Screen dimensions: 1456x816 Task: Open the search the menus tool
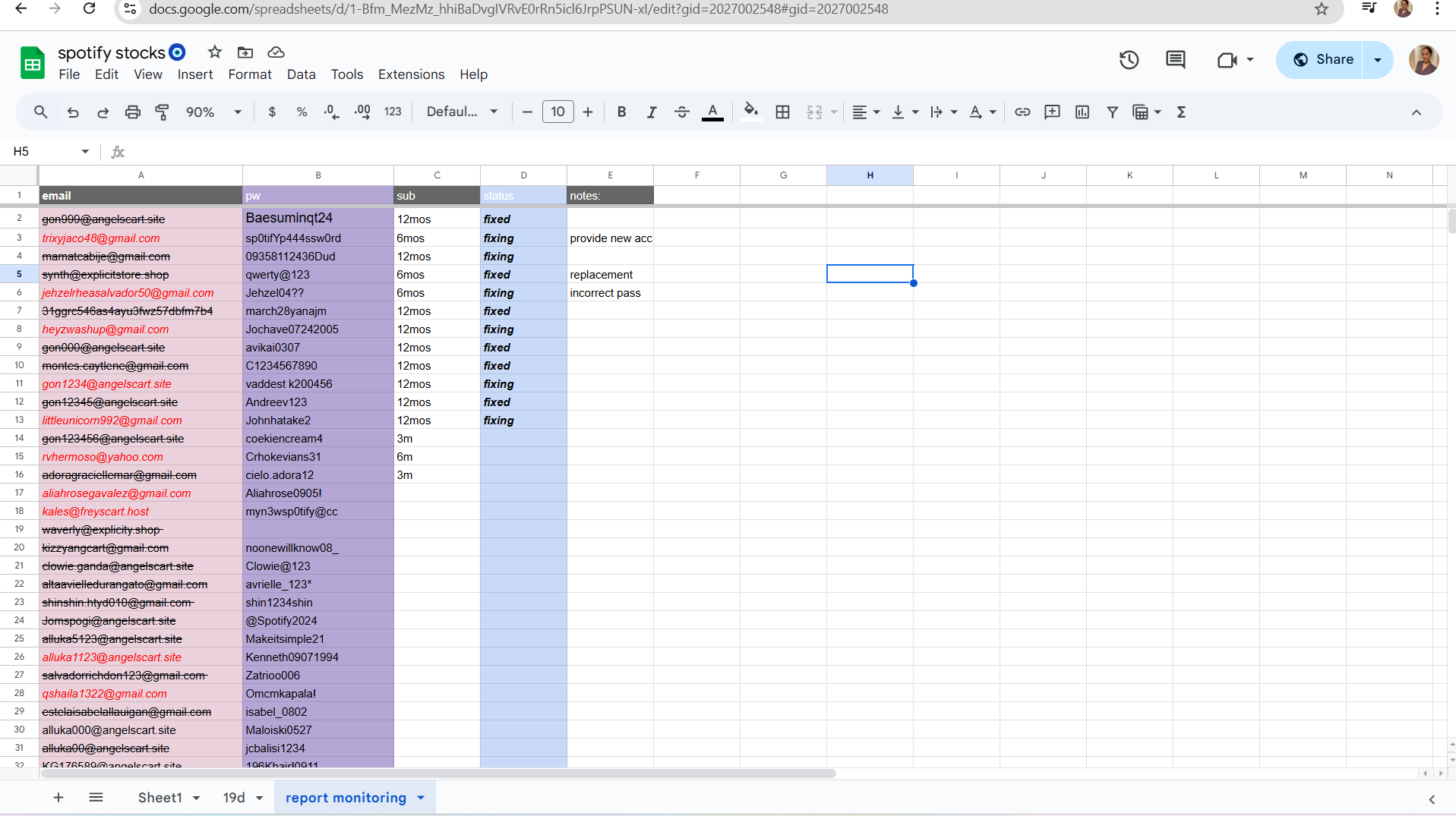(41, 112)
